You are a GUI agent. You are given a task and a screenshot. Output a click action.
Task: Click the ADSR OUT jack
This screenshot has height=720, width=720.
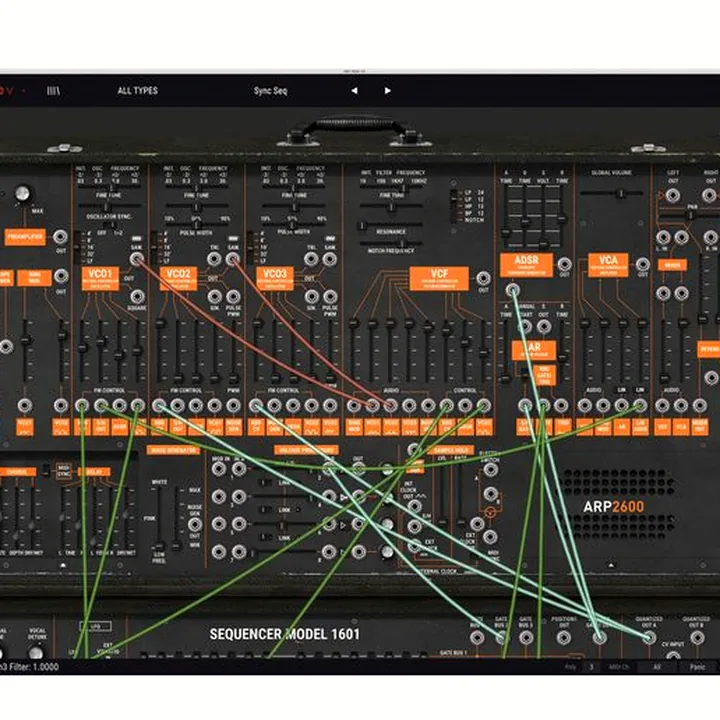[x=564, y=264]
